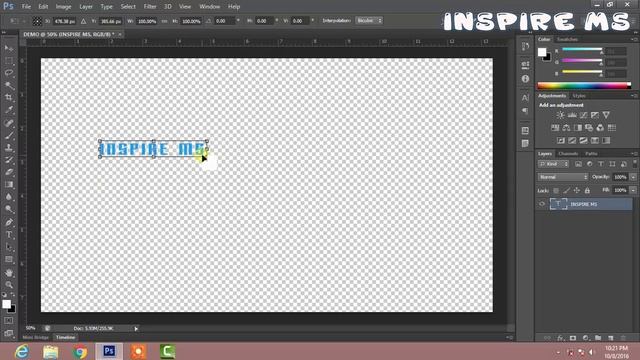Open the Character panel icon
The image size is (640, 360).
pyautogui.click(x=525, y=98)
